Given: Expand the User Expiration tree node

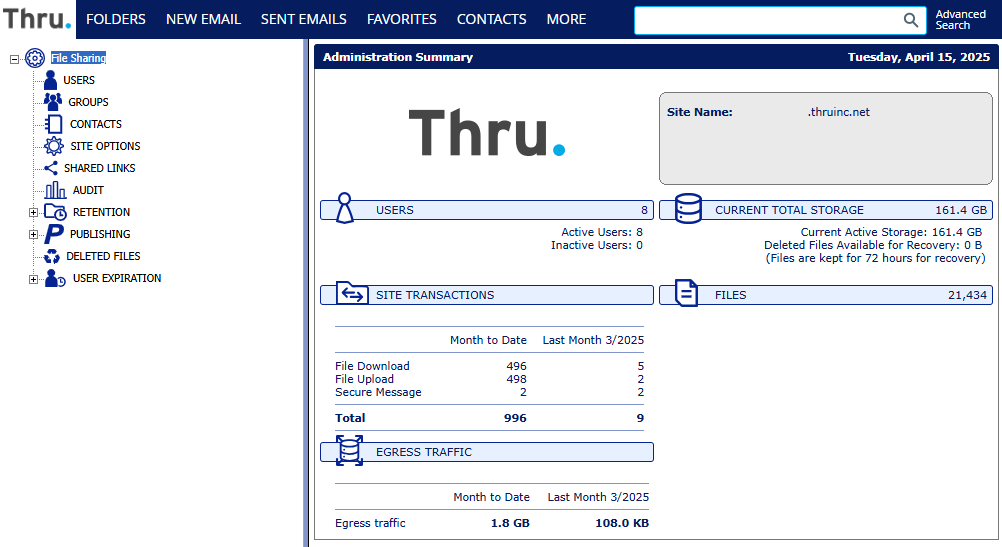Looking at the screenshot, I should [x=33, y=279].
